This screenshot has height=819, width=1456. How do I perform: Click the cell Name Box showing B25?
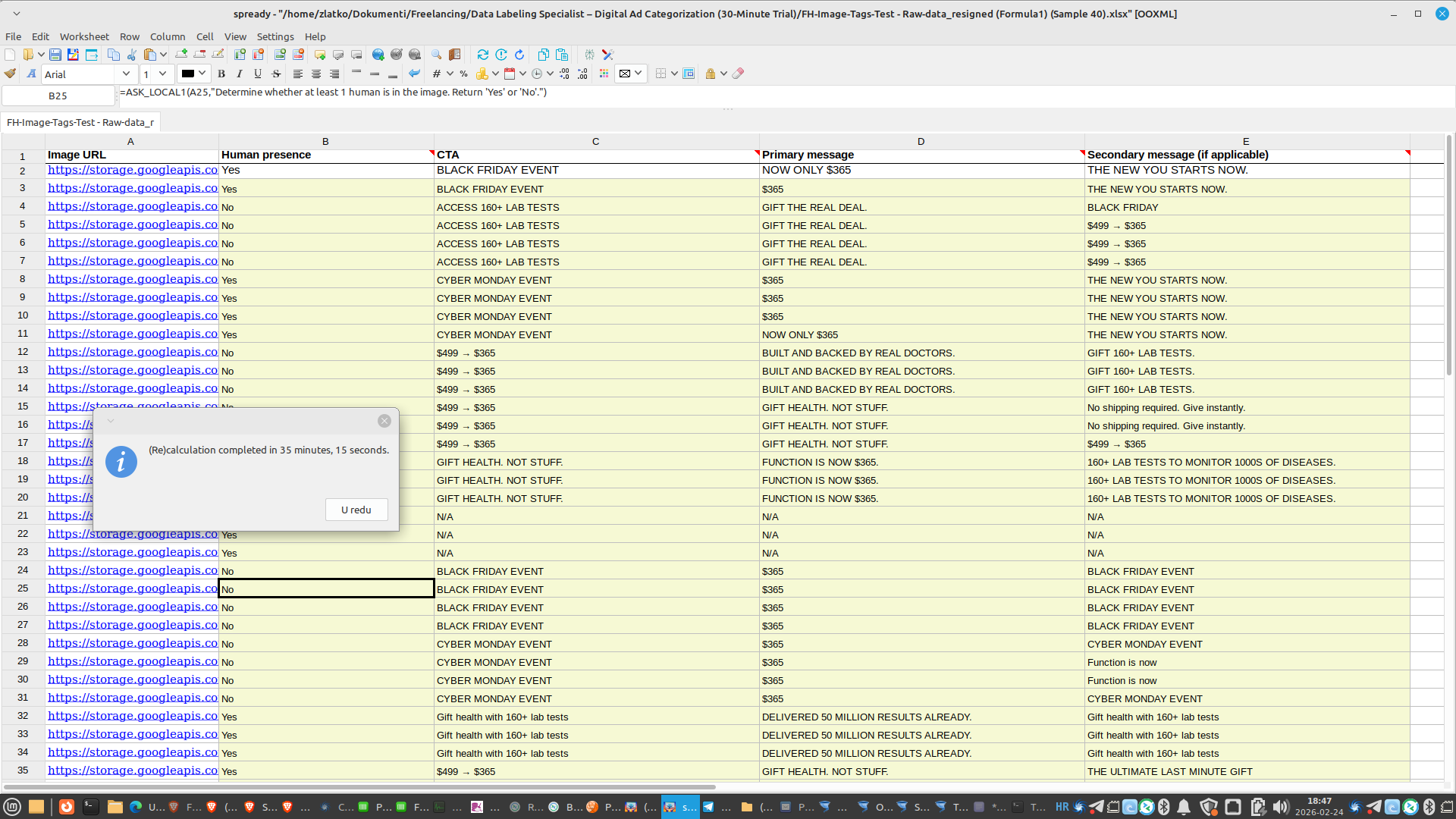pyautogui.click(x=58, y=96)
